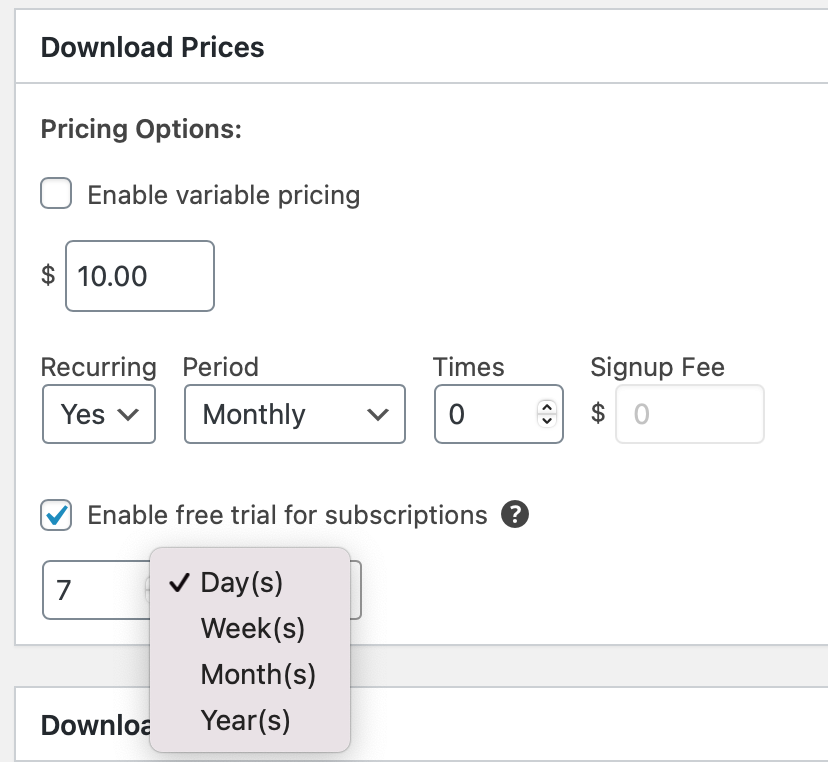Uncheck Enable free trial for subscriptions
Image resolution: width=828 pixels, height=762 pixels.
[56, 515]
